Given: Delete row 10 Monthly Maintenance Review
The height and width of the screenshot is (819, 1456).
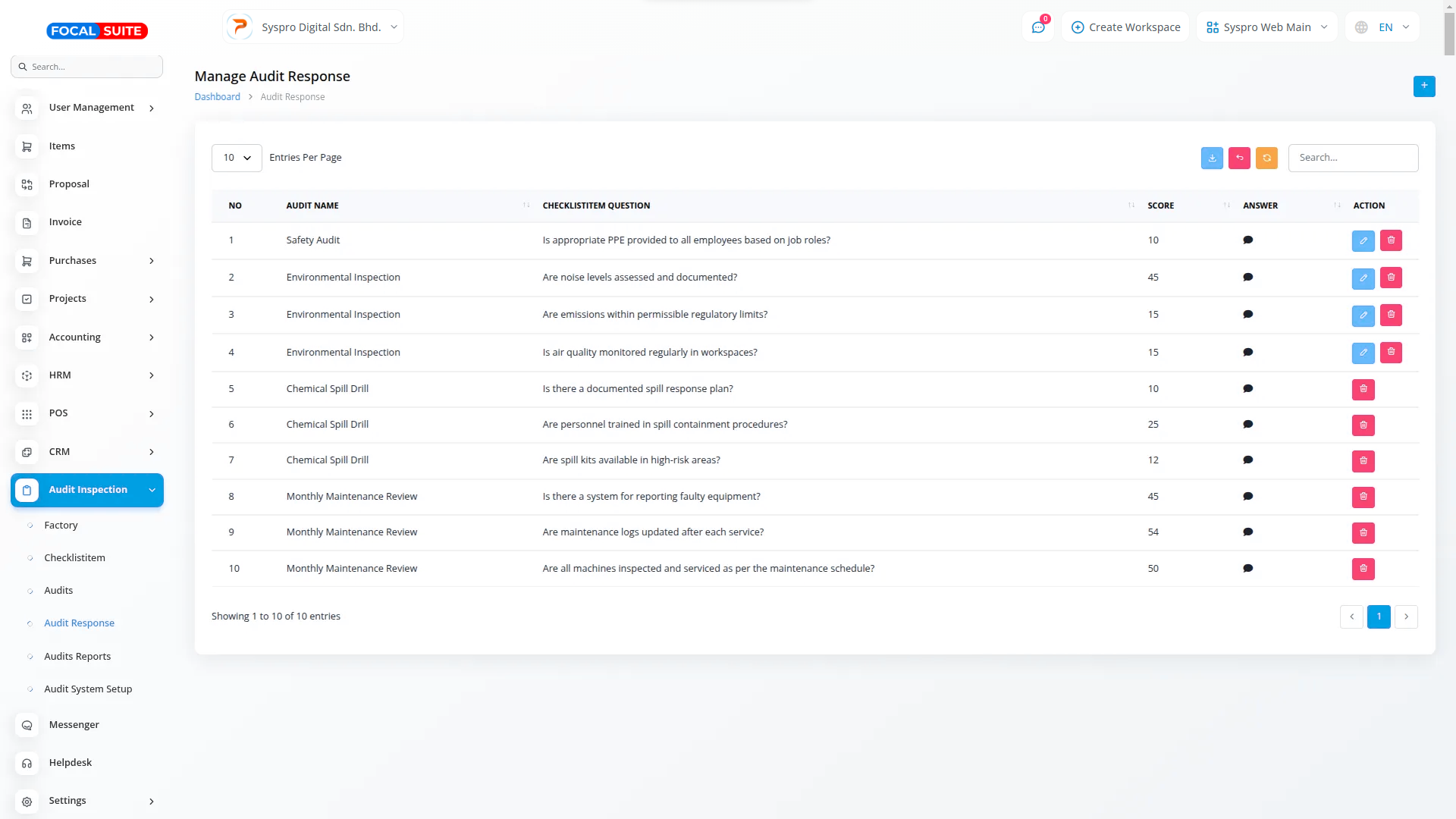Looking at the screenshot, I should pyautogui.click(x=1363, y=569).
